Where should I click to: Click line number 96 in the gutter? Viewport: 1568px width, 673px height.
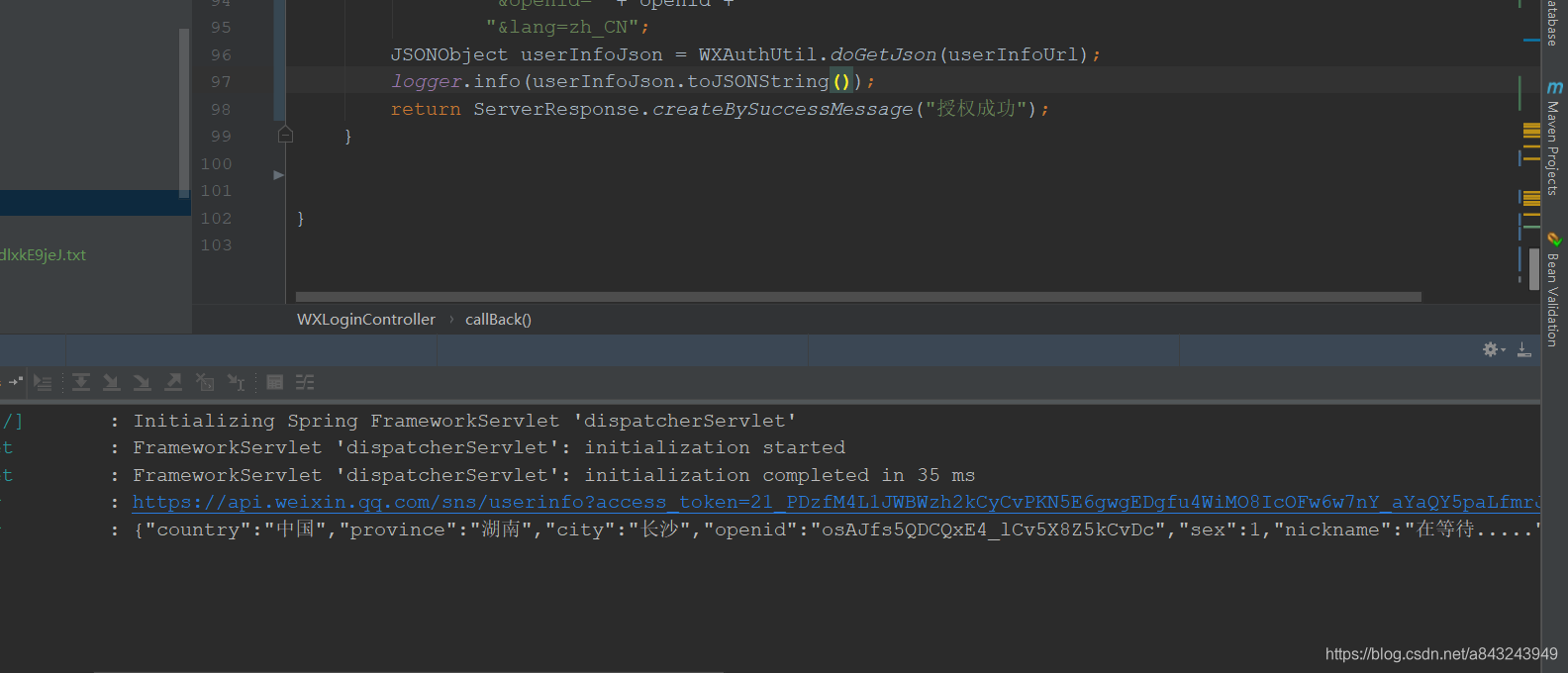coord(221,55)
